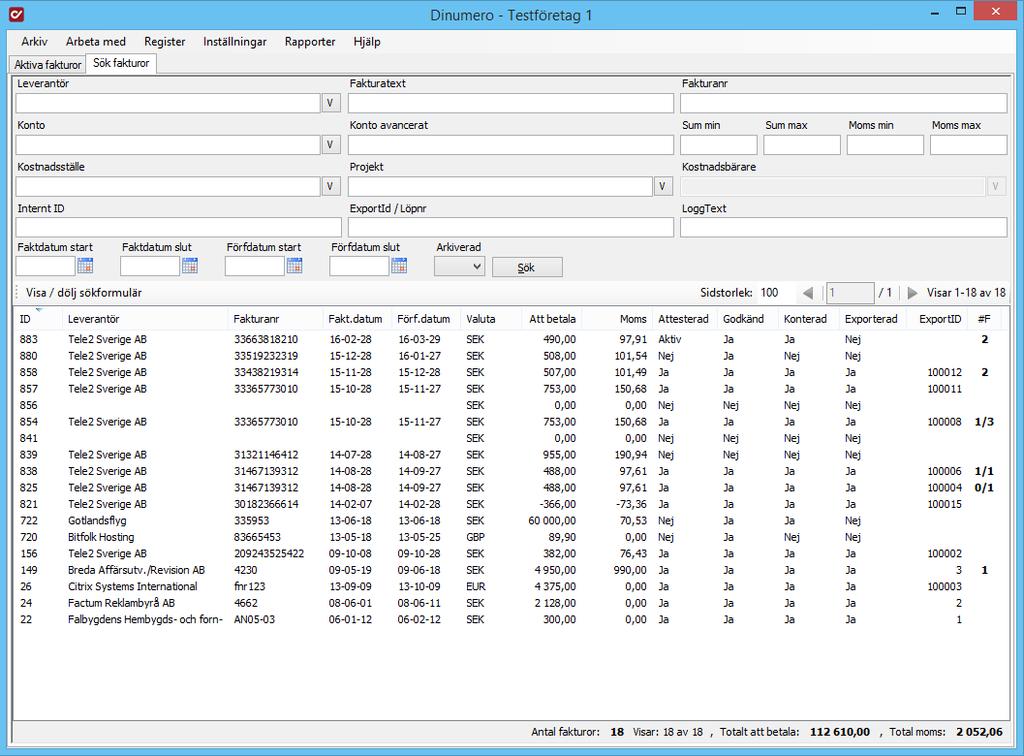Open the Förfdatum start calendar picker
The image size is (1024, 756).
[295, 266]
